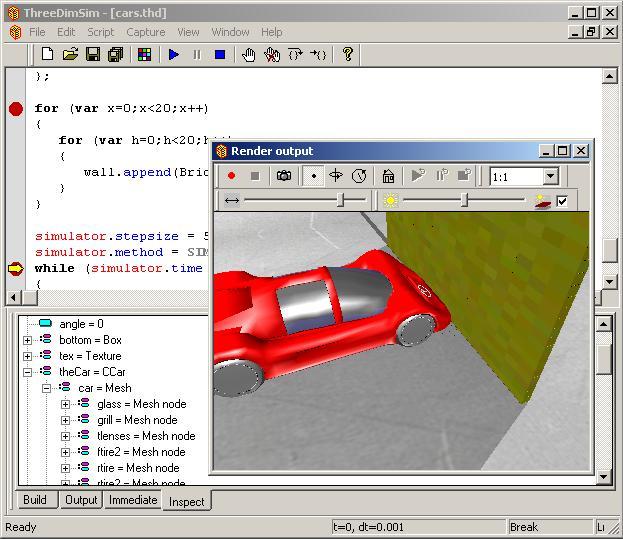Expand the tlenses = Mesh node
623x539 pixels.
coord(66,436)
